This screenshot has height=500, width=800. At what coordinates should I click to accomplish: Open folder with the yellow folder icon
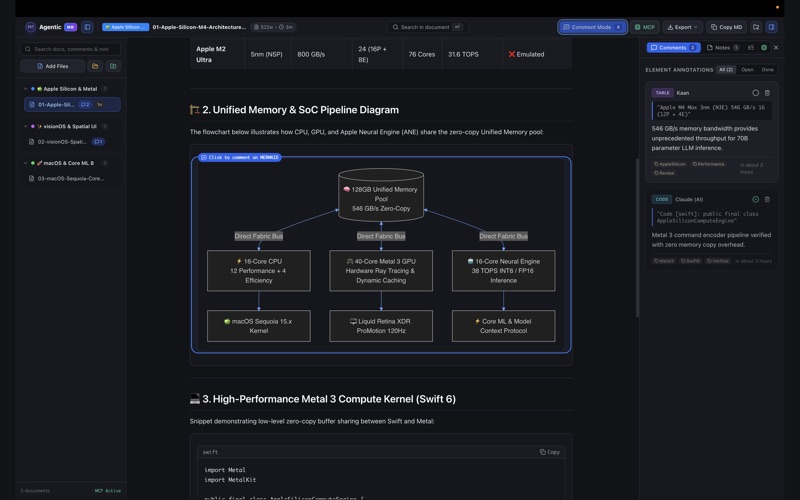95,66
